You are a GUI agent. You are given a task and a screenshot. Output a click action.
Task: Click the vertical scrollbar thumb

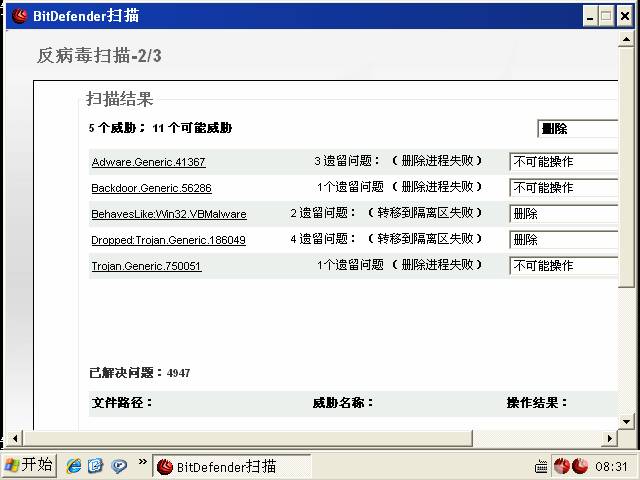pos(626,168)
